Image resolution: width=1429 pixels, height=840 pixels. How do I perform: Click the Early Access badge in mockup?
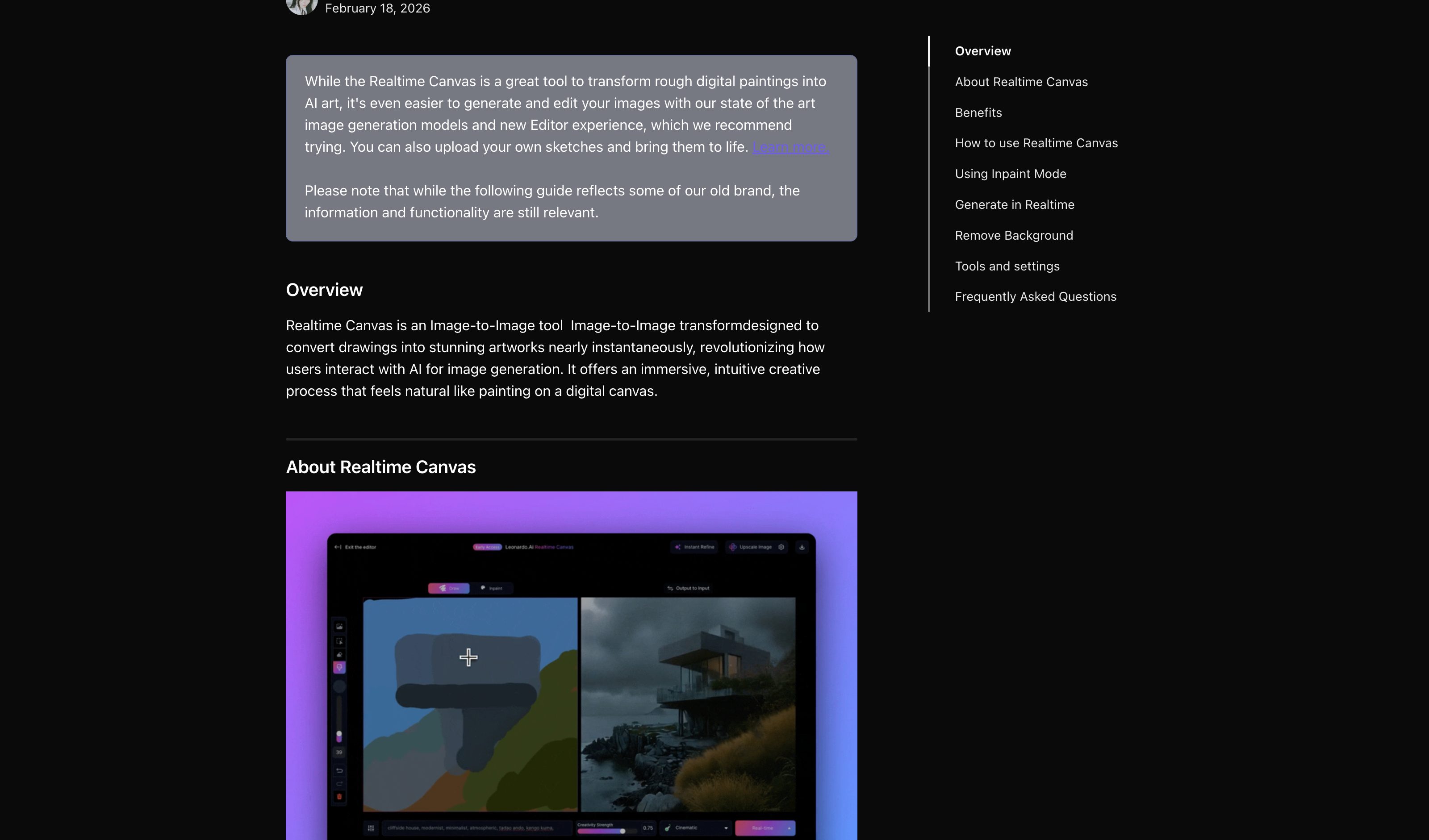click(487, 547)
